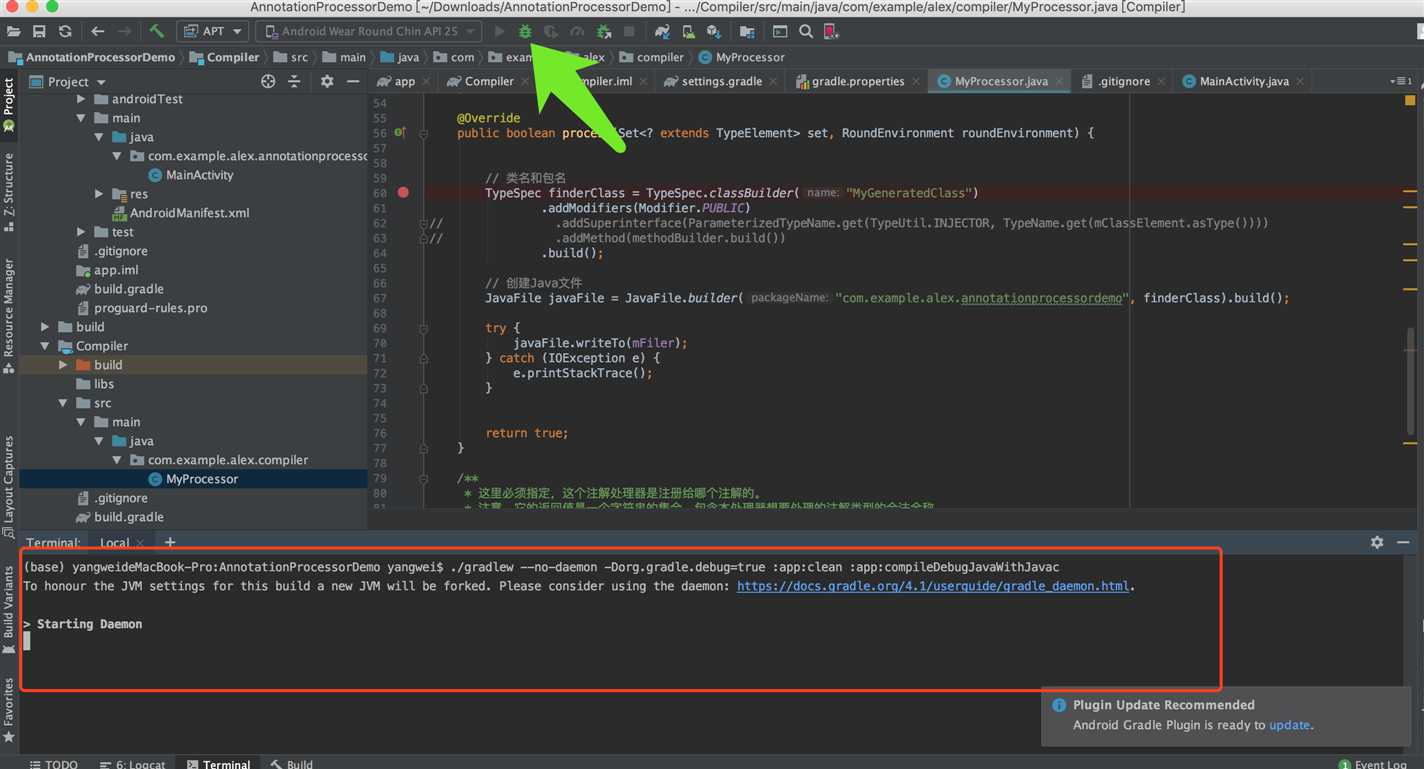Viewport: 1424px width, 769px height.
Task: Collapse the src folder under Compiler
Action: pyautogui.click(x=63, y=403)
